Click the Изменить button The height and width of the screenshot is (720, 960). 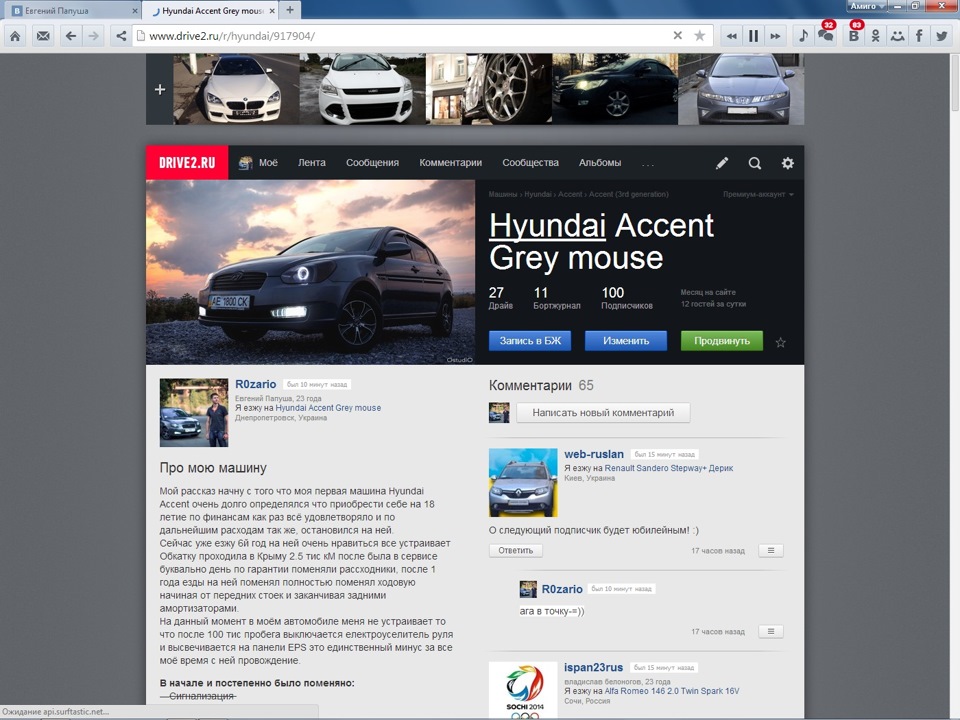[626, 341]
